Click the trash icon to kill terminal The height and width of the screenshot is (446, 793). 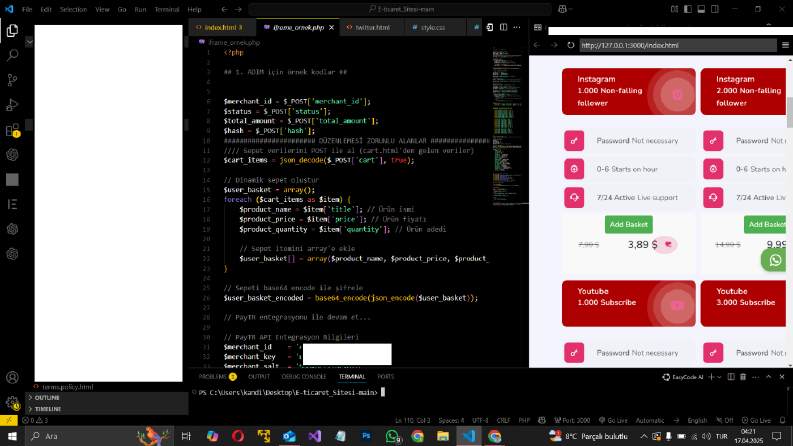pos(743,377)
